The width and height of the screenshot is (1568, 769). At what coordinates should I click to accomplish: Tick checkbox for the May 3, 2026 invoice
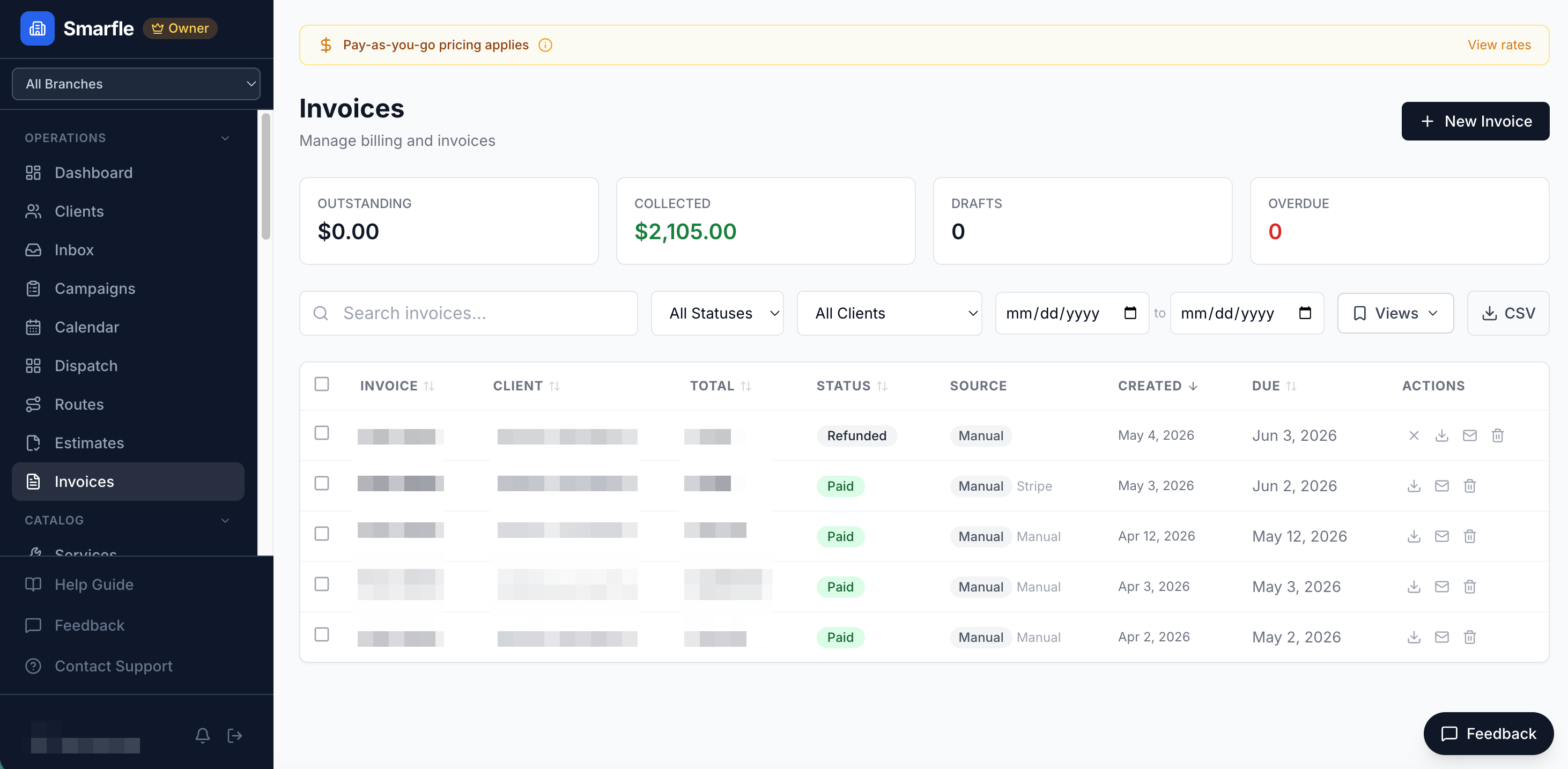click(321, 484)
